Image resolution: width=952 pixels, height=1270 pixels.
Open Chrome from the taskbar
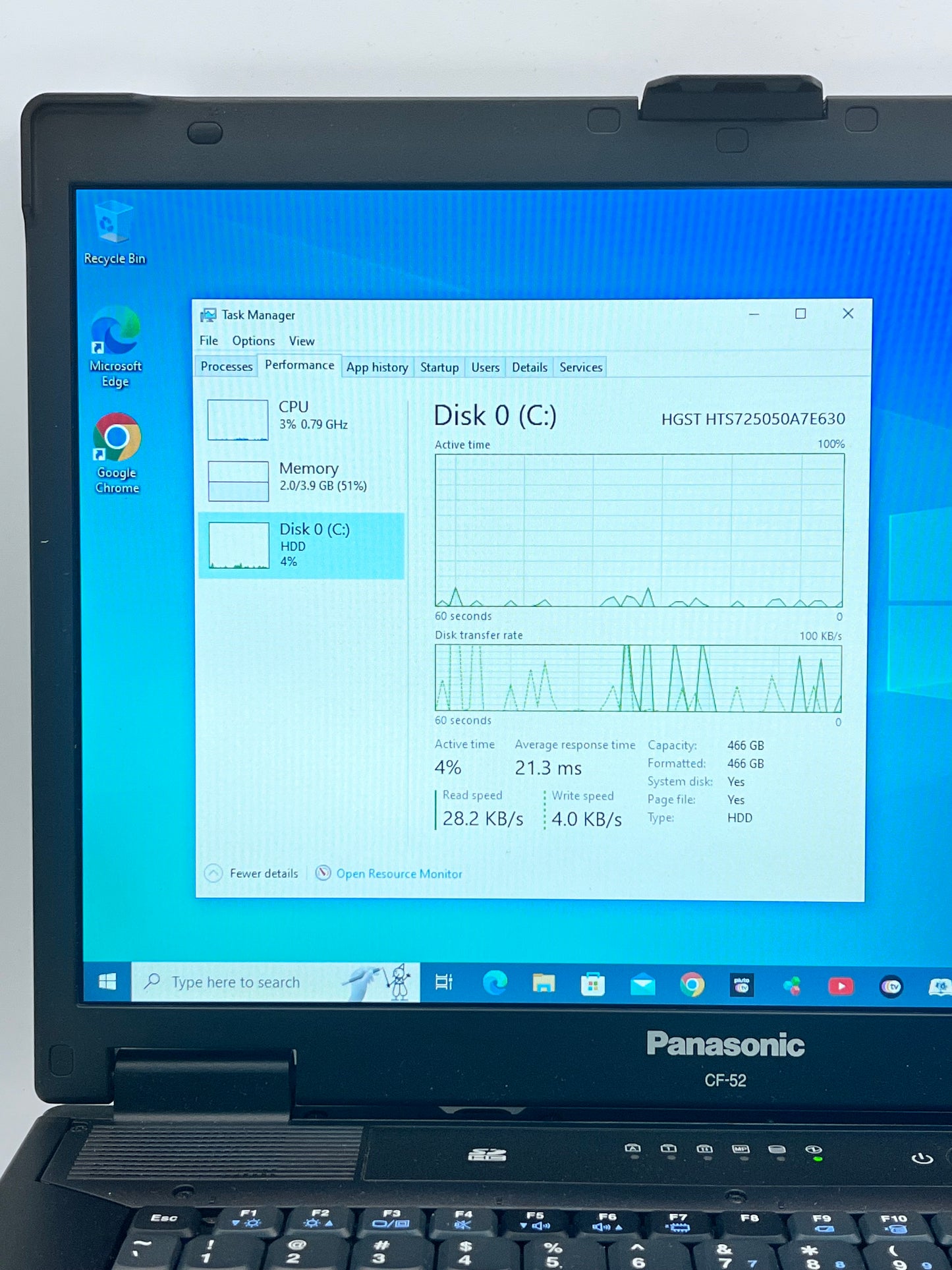click(692, 985)
